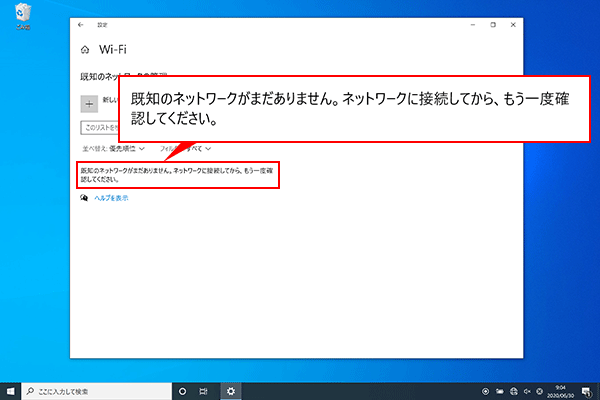Click the Settings gear icon on taskbar
Image resolution: width=600 pixels, height=400 pixels.
pyautogui.click(x=231, y=390)
